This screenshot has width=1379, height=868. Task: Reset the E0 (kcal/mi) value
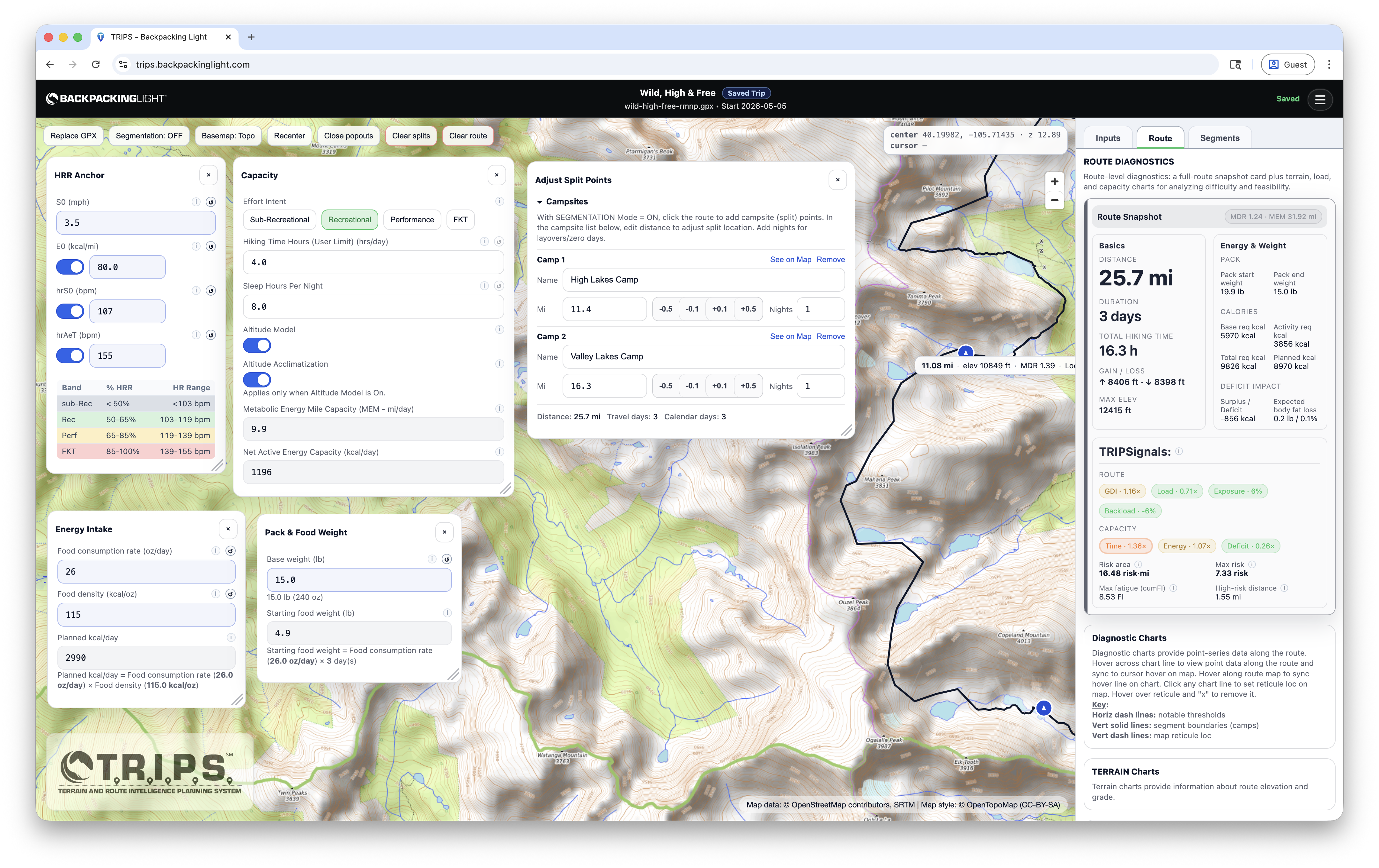(x=211, y=247)
